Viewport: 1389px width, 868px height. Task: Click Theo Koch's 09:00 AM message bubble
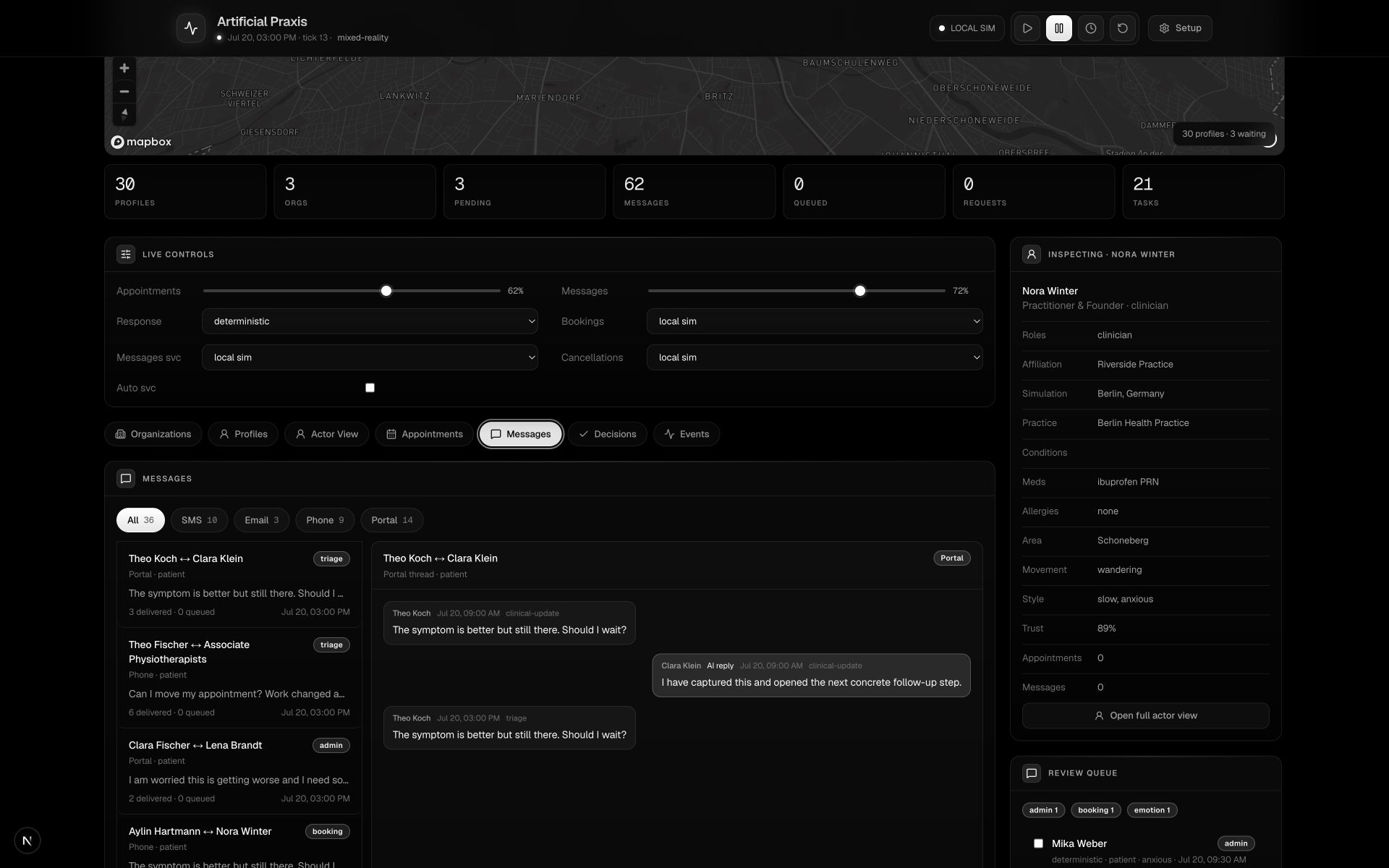(x=509, y=623)
